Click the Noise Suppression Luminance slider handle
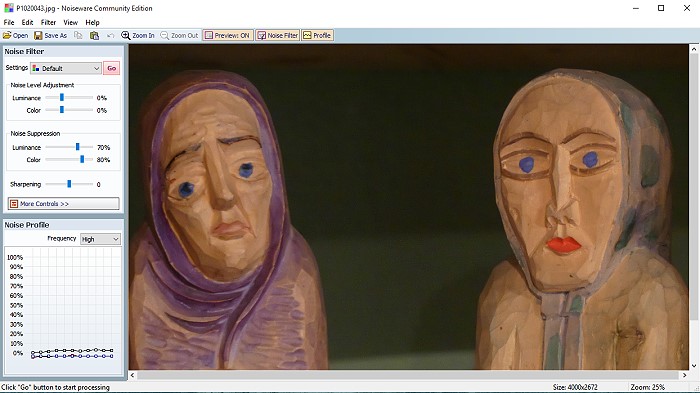The width and height of the screenshot is (700, 393). tap(78, 147)
